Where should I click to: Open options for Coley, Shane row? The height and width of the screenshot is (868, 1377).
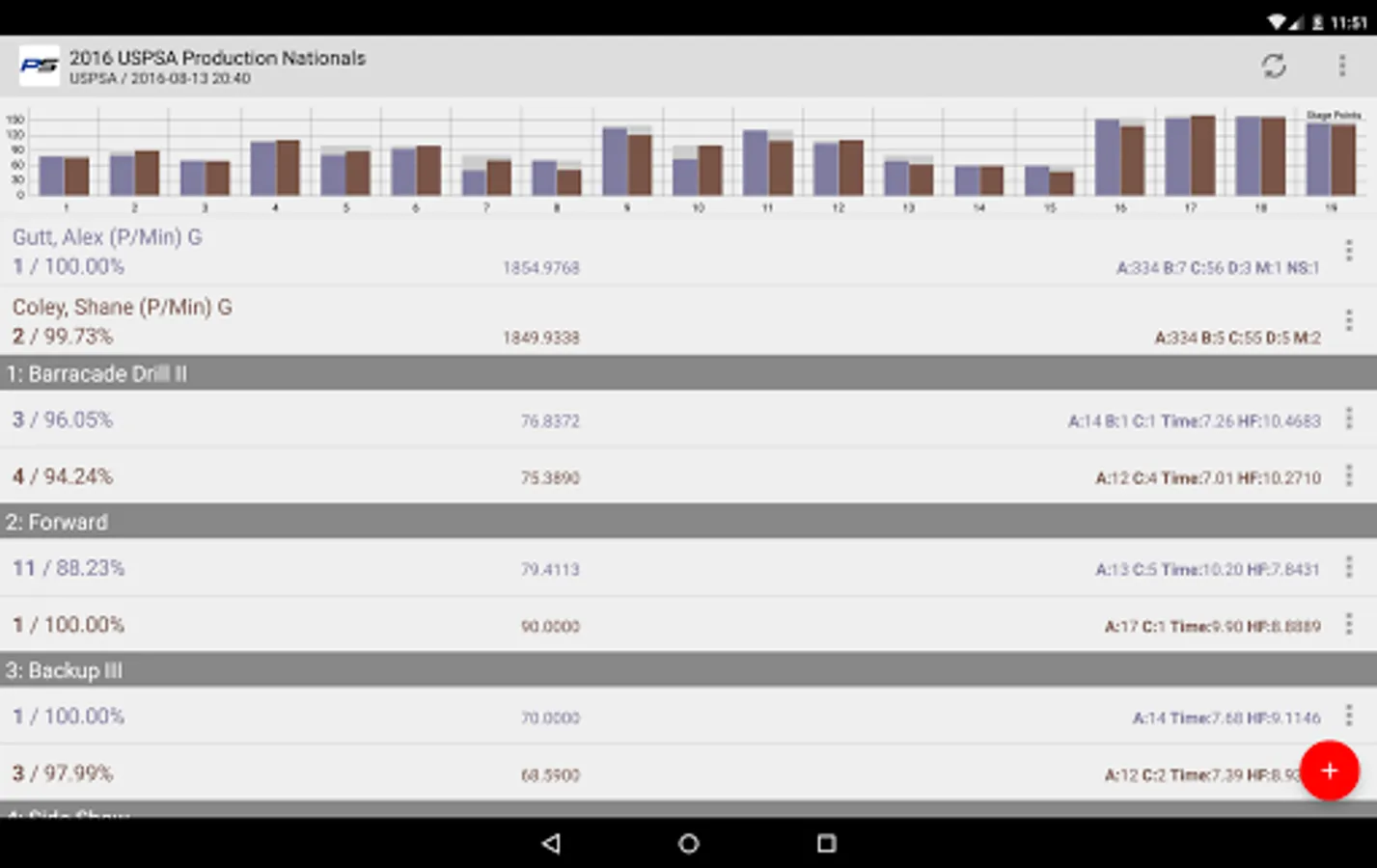1349,320
